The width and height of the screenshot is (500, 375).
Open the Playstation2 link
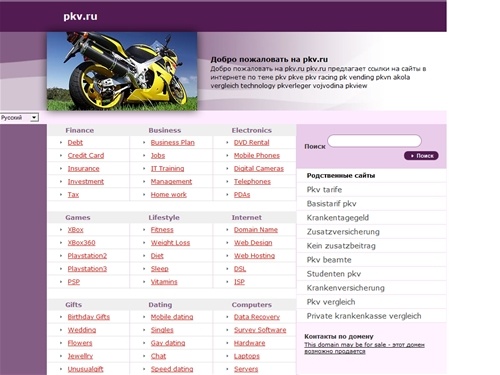click(x=87, y=255)
